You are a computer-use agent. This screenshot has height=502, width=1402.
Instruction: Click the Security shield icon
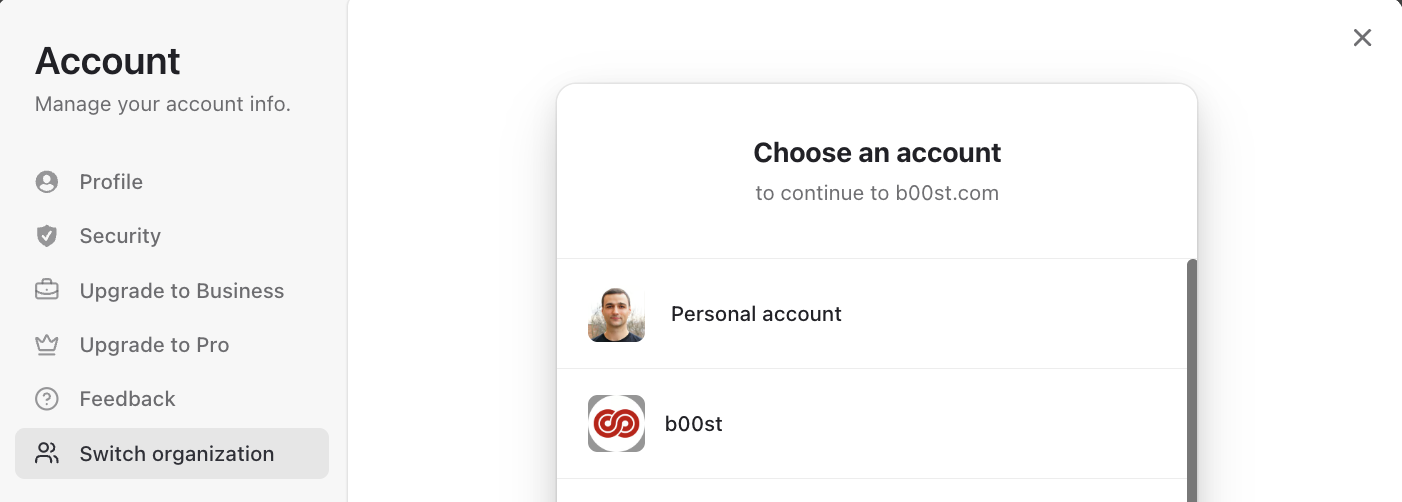coord(46,236)
